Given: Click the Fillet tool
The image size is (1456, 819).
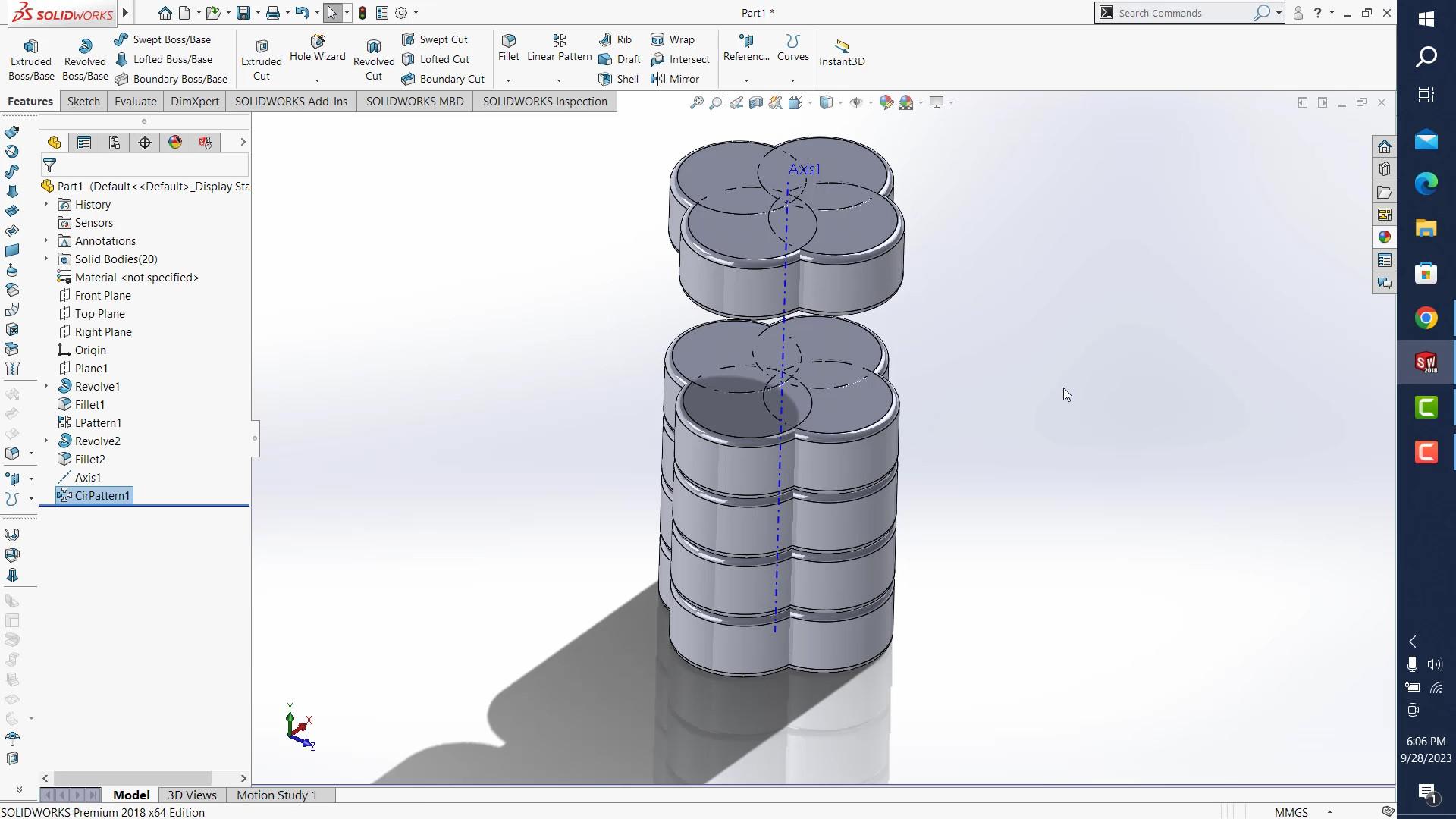Looking at the screenshot, I should [x=509, y=48].
